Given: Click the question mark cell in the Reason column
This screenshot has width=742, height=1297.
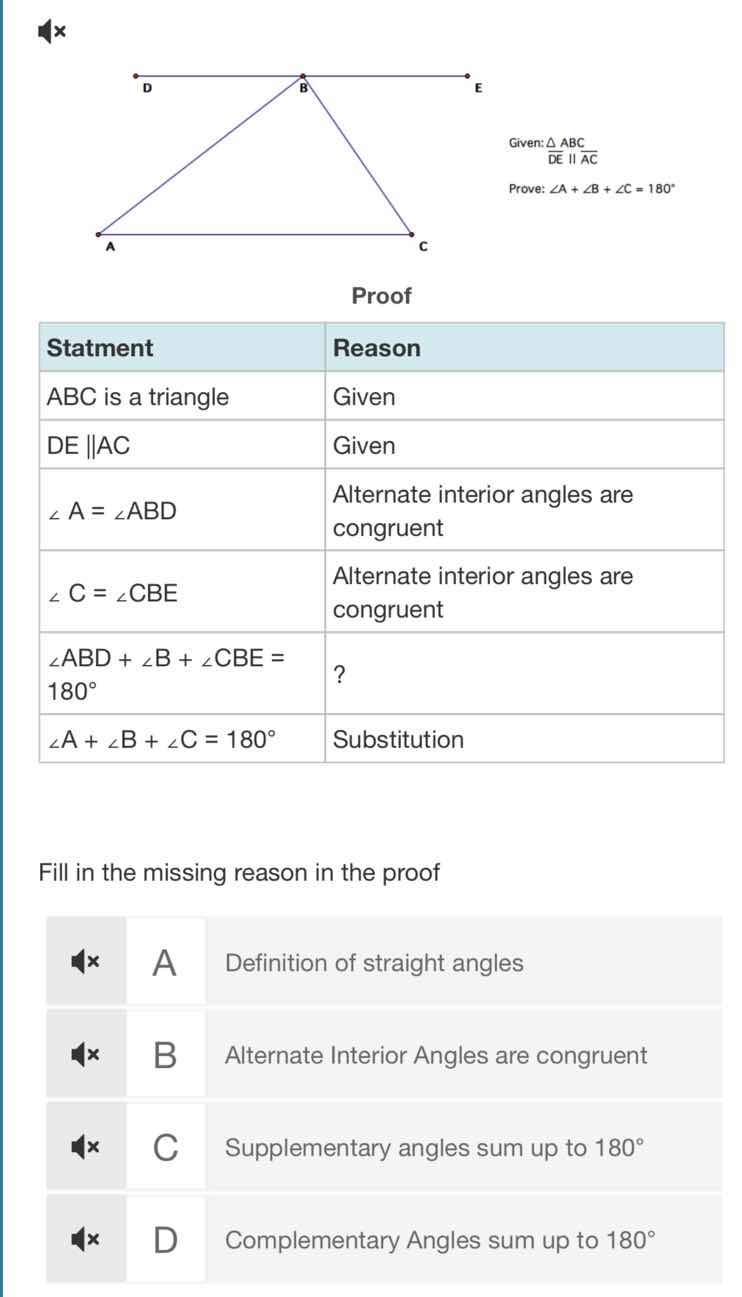Looking at the screenshot, I should pyautogui.click(x=340, y=672).
